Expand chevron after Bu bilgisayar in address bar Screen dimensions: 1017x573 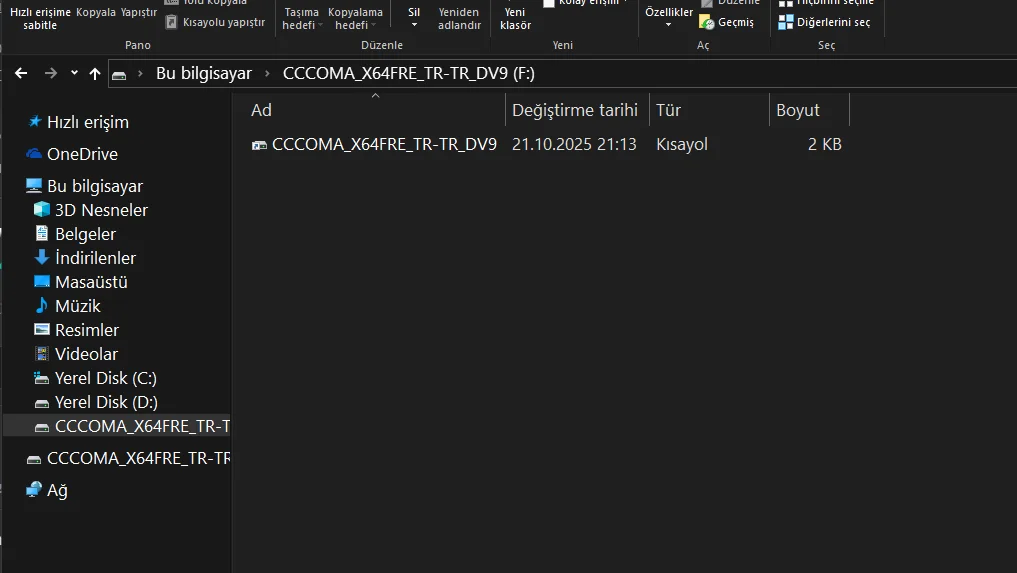(x=267, y=73)
